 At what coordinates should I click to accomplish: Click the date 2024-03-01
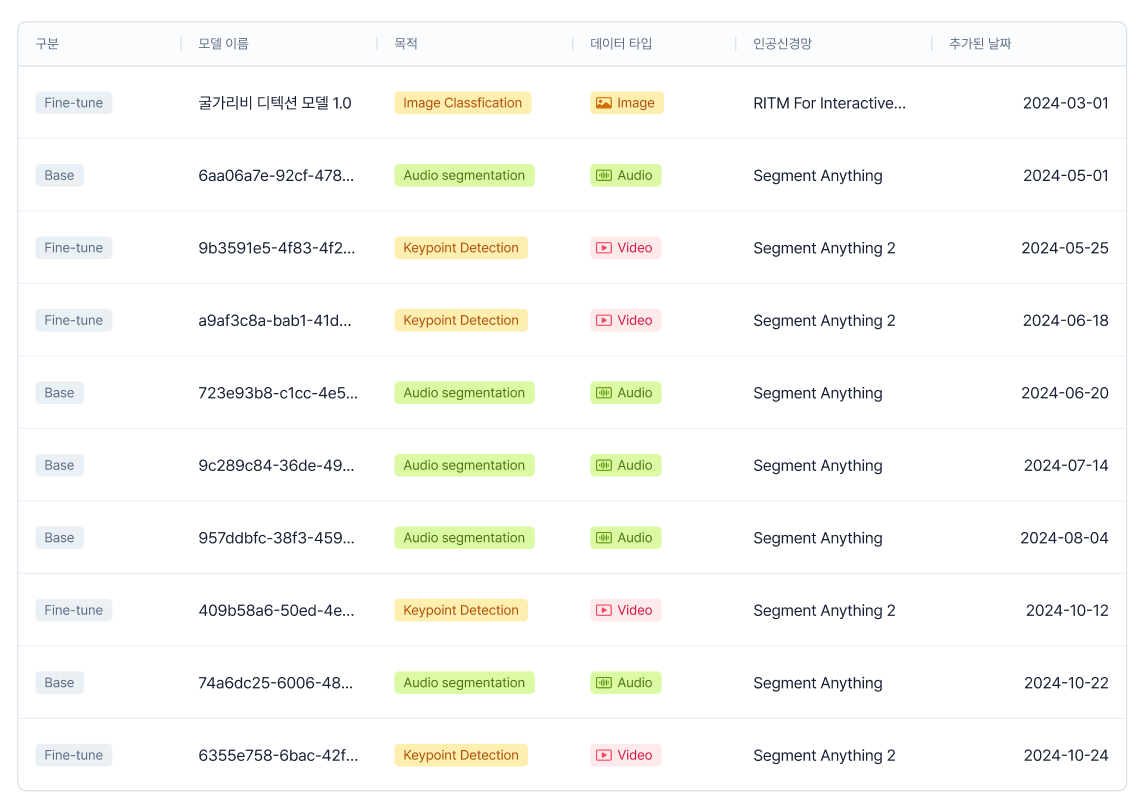[1065, 103]
